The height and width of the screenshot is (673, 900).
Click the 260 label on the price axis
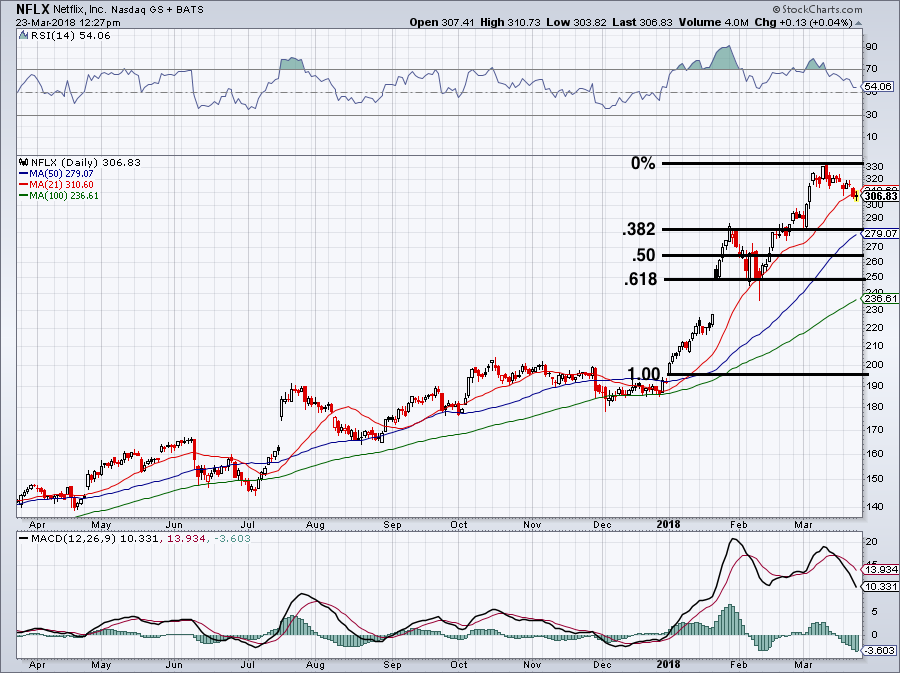click(874, 262)
